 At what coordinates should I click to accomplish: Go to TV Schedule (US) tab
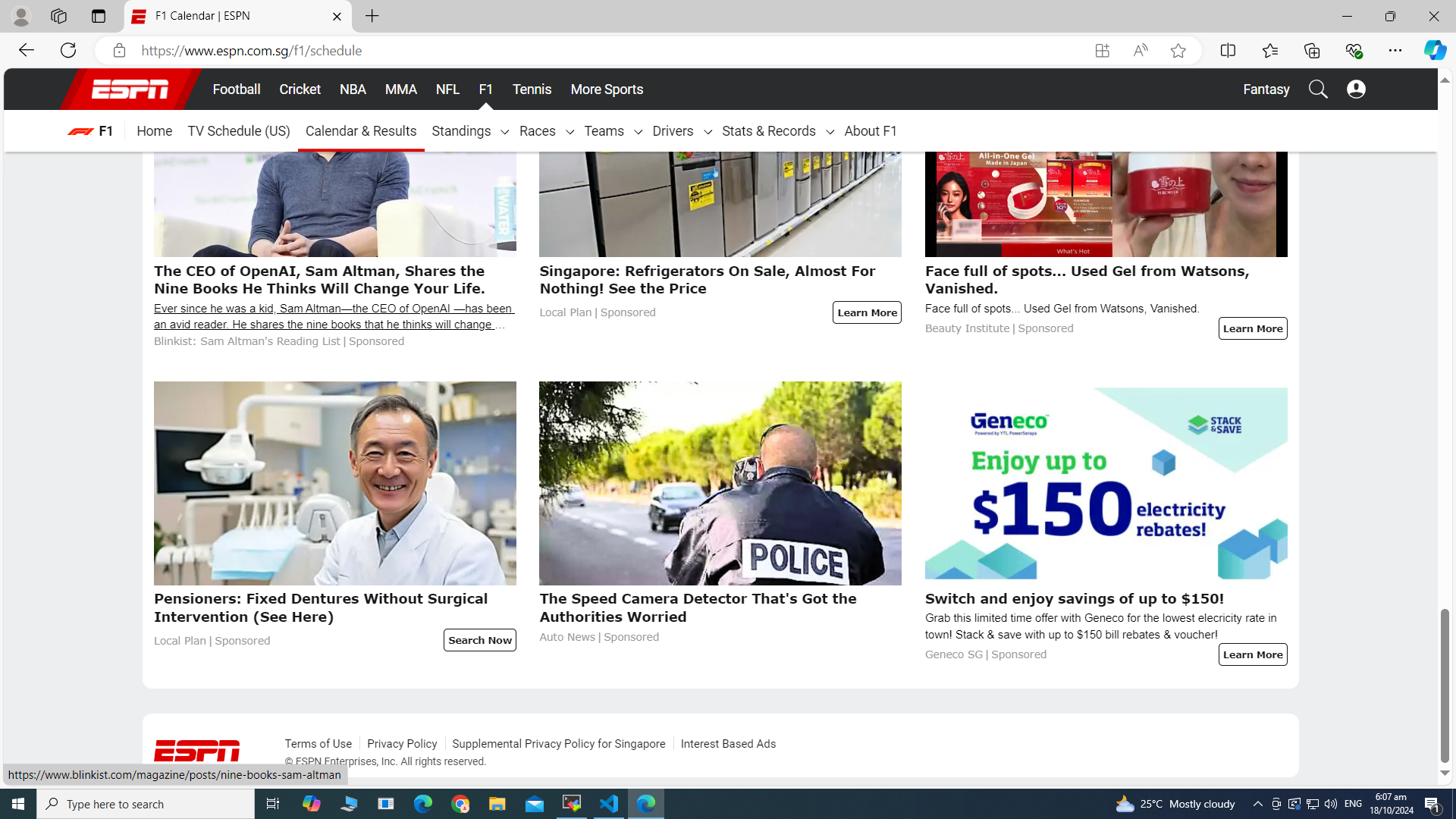tap(239, 131)
